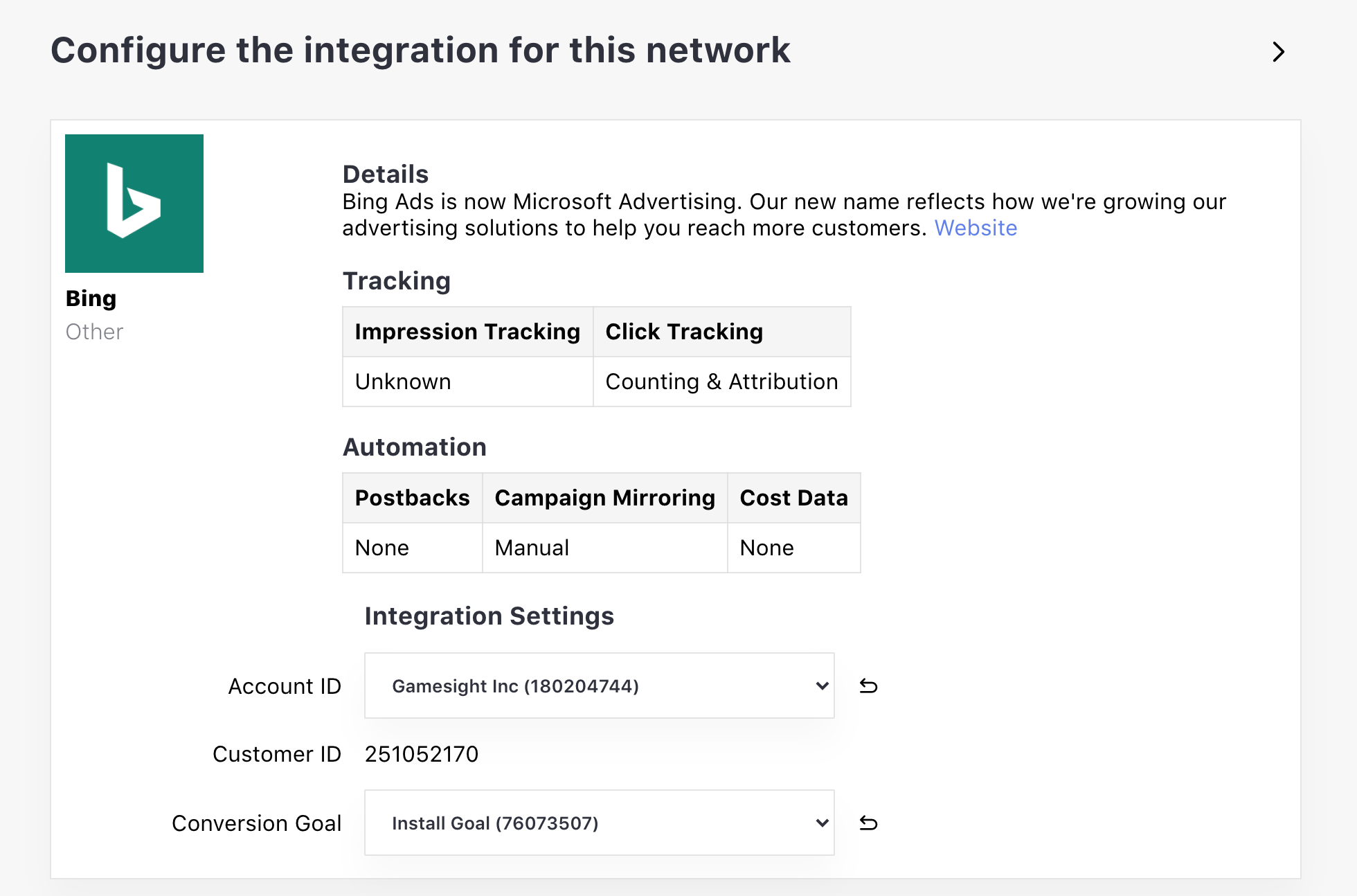
Task: Click the Customer ID field label
Action: [277, 754]
